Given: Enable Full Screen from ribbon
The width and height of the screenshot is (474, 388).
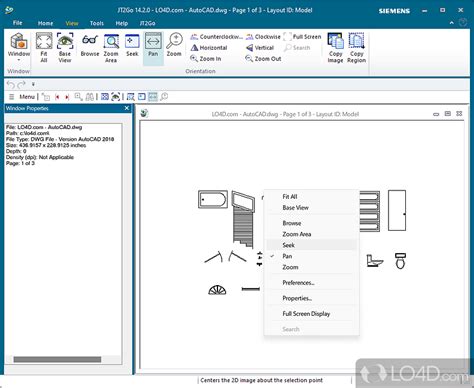Looking at the screenshot, I should [x=302, y=37].
